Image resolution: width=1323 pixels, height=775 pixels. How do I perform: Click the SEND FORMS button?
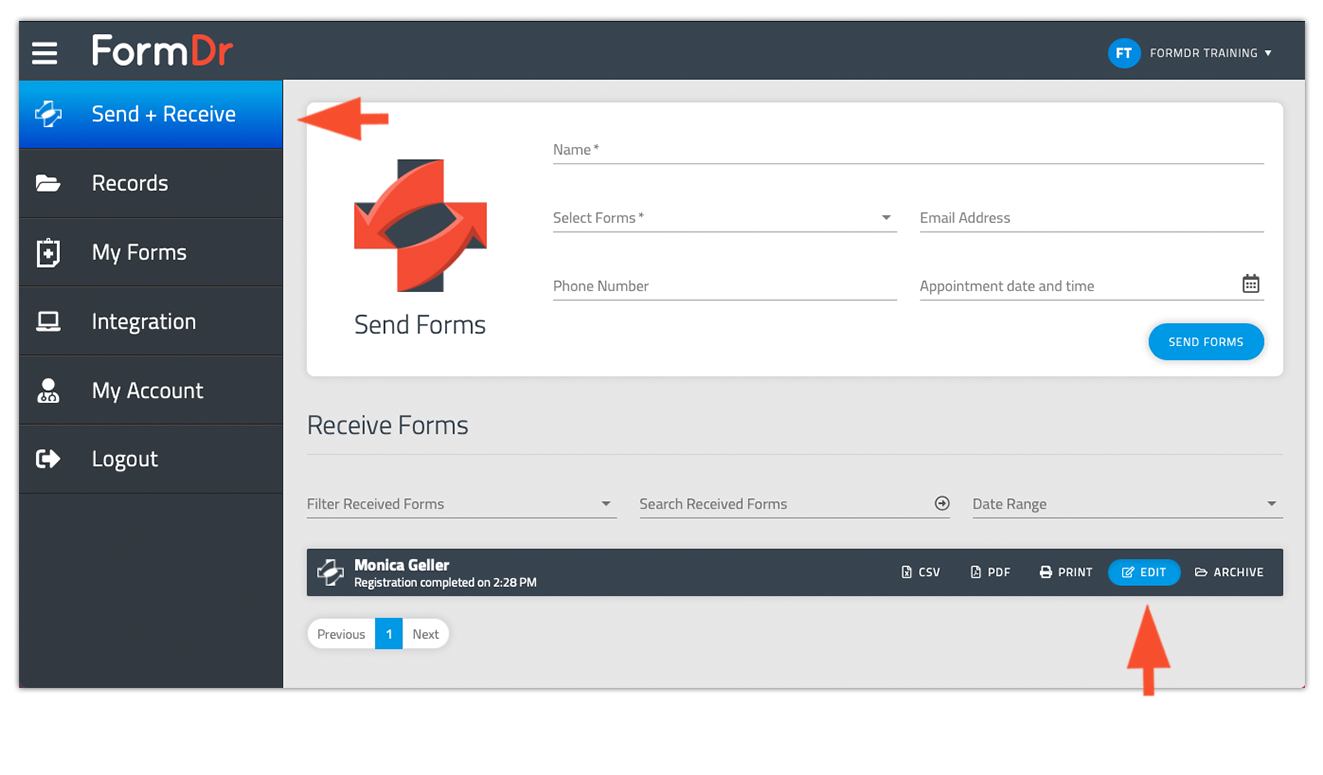(1206, 342)
